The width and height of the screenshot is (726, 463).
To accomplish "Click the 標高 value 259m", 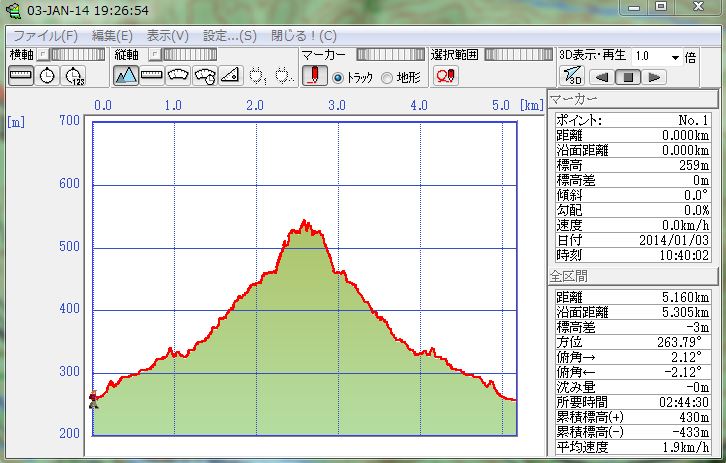I will pos(693,165).
